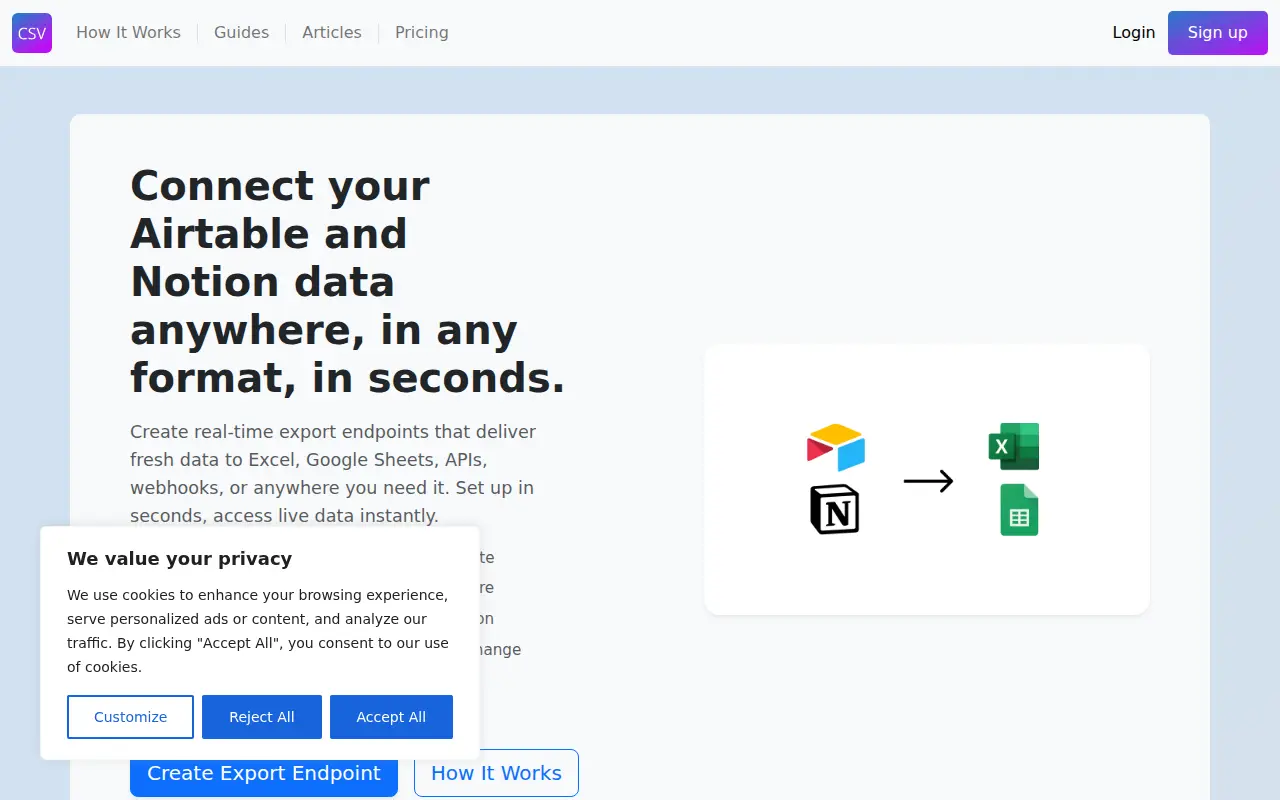The width and height of the screenshot is (1280, 800).
Task: Accept all cookies
Action: (x=391, y=717)
